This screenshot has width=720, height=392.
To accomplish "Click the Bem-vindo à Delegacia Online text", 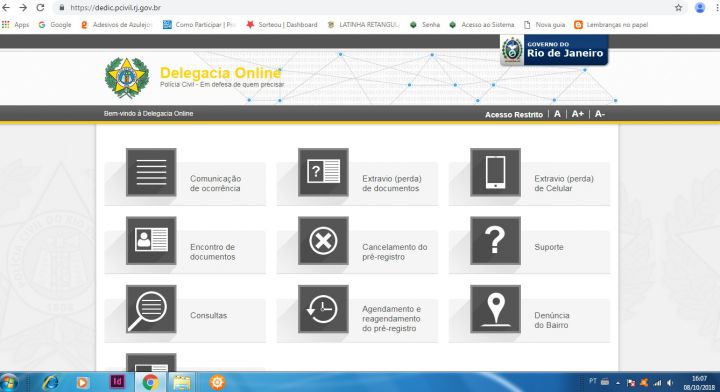I will 148,113.
